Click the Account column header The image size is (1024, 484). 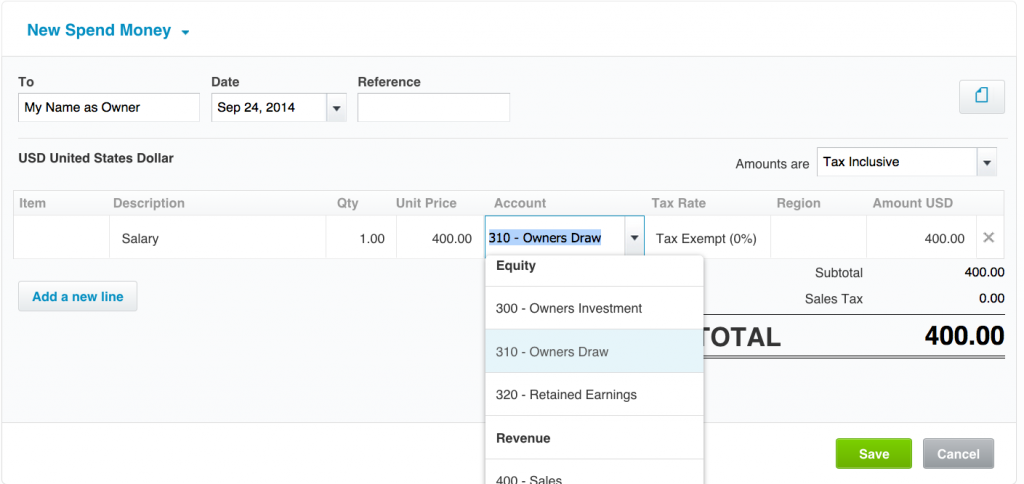pos(520,203)
